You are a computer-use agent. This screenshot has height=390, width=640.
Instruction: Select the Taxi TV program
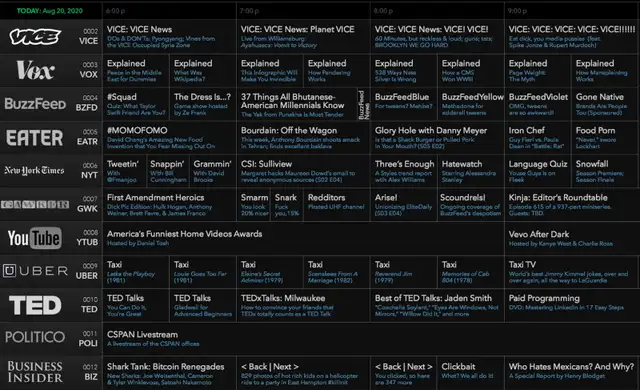pos(572,272)
